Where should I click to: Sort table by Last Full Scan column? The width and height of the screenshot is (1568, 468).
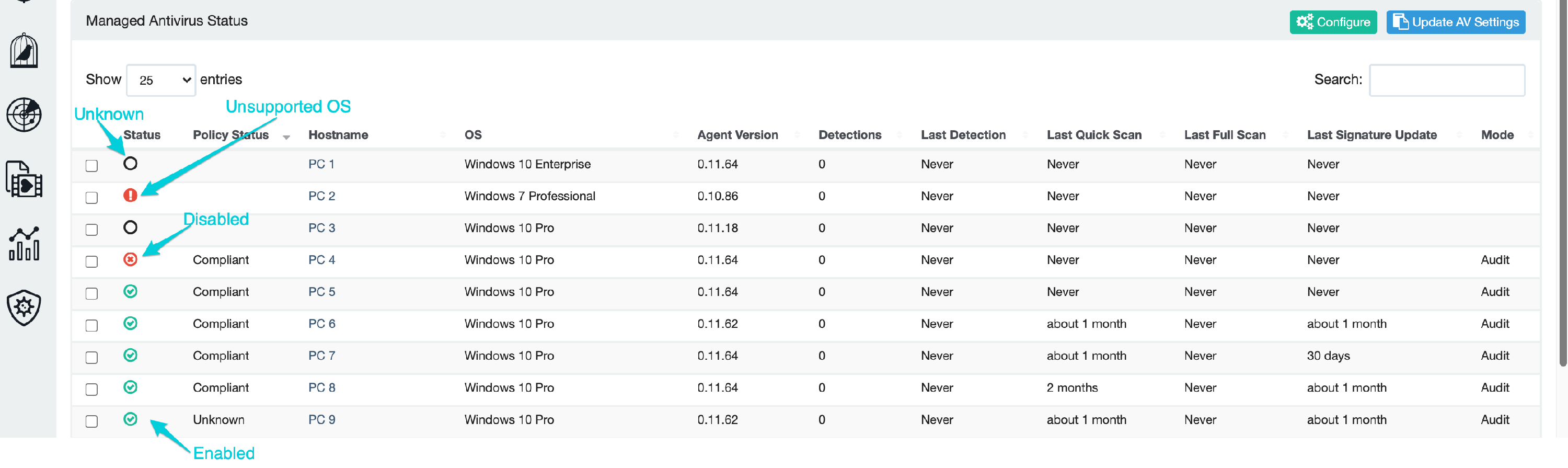(x=1225, y=135)
